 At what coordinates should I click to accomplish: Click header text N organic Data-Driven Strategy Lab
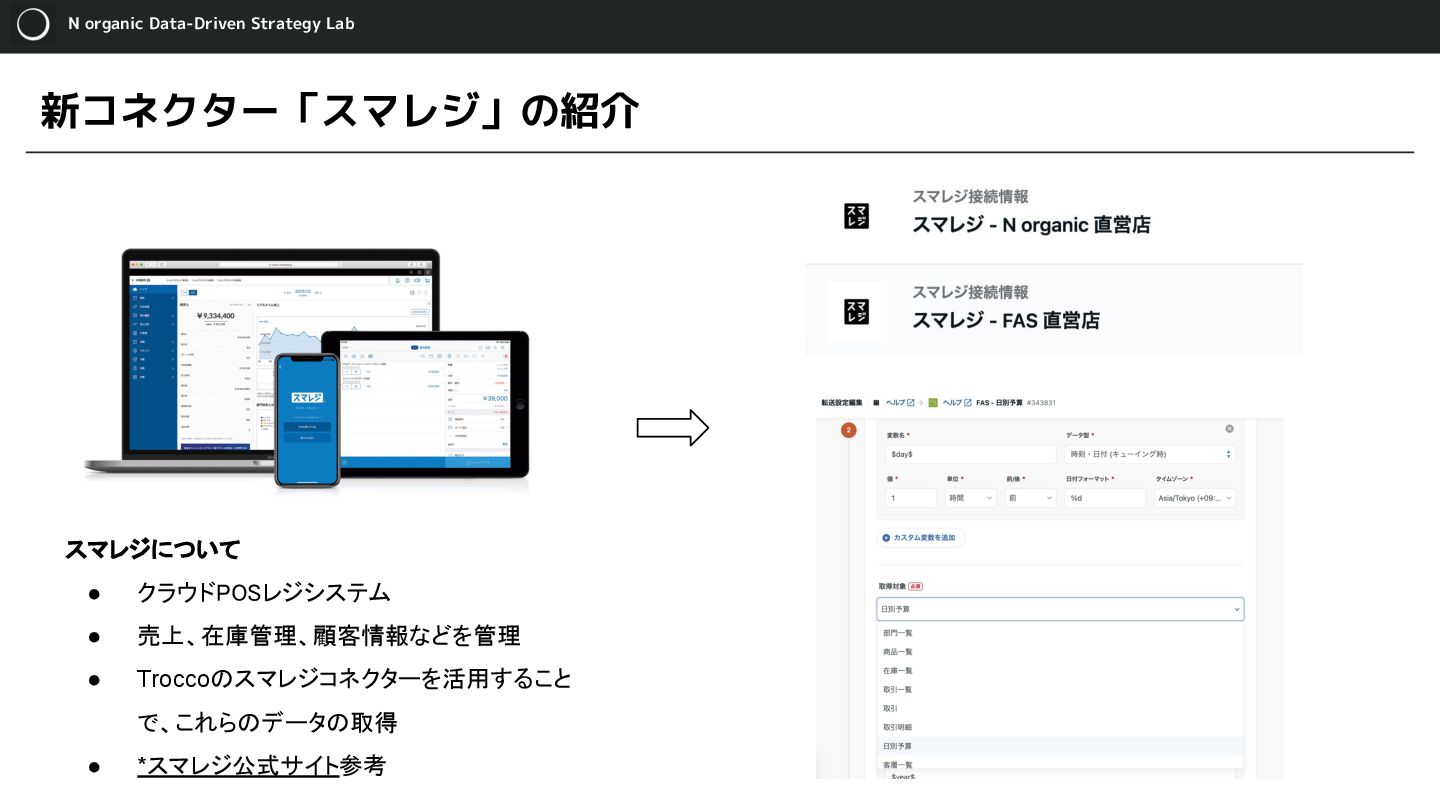pyautogui.click(x=211, y=23)
